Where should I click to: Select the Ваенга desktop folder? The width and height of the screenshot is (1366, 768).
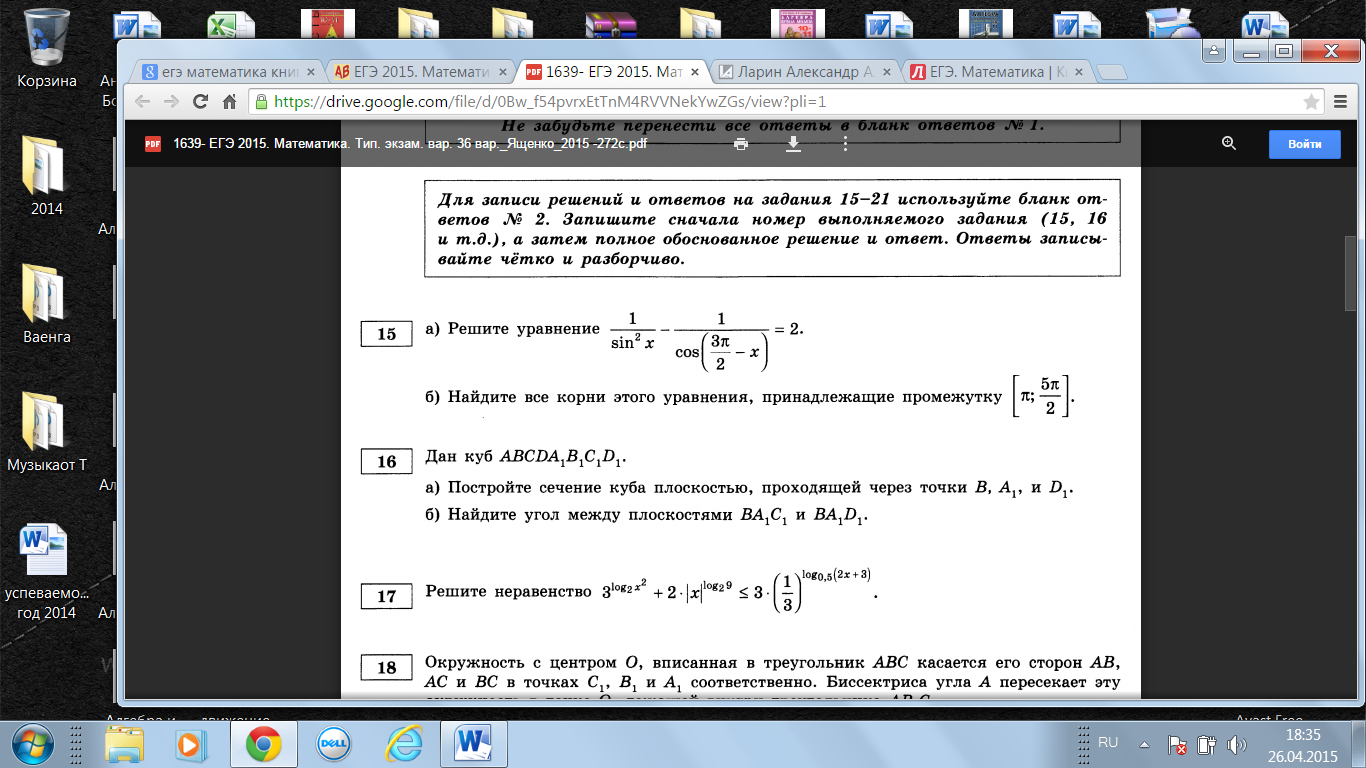click(47, 303)
